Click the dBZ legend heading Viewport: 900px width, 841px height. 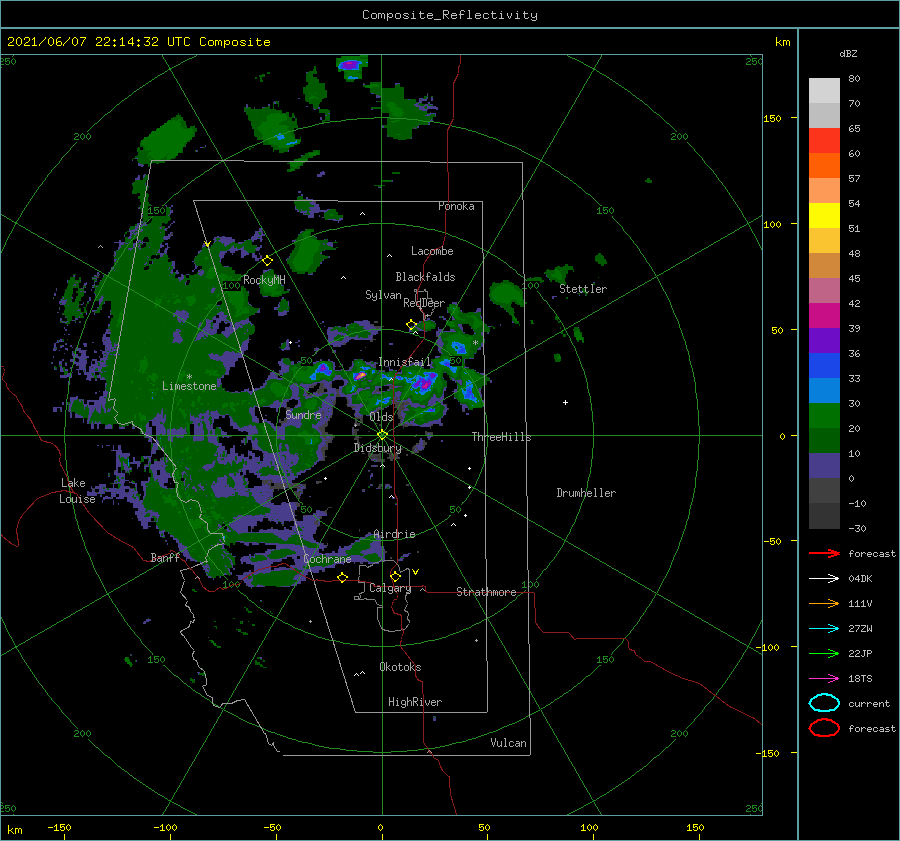point(848,53)
